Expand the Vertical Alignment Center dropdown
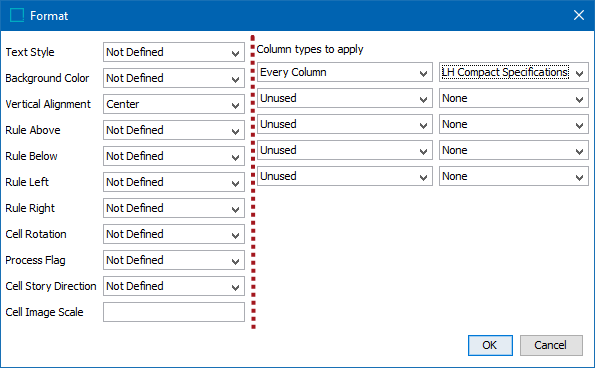The image size is (595, 368). point(174,104)
